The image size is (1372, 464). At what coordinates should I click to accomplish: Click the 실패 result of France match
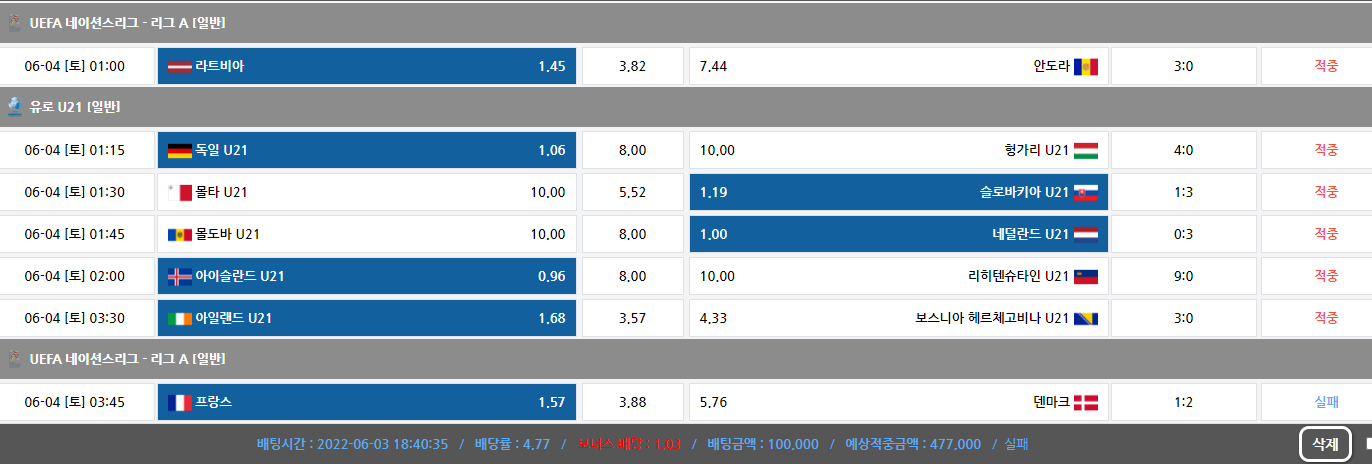(x=1325, y=403)
